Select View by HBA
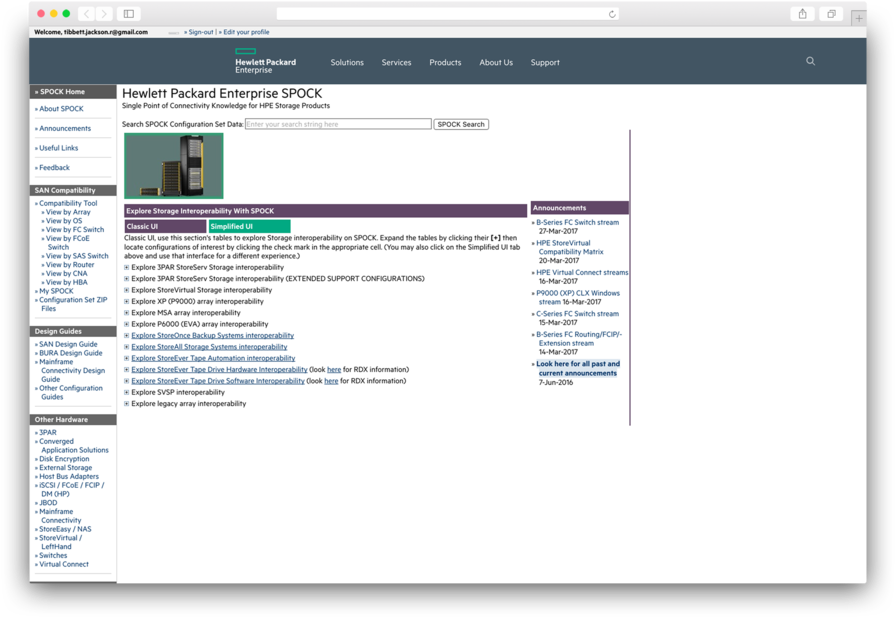Viewport: 895px width, 617px height. coord(66,282)
